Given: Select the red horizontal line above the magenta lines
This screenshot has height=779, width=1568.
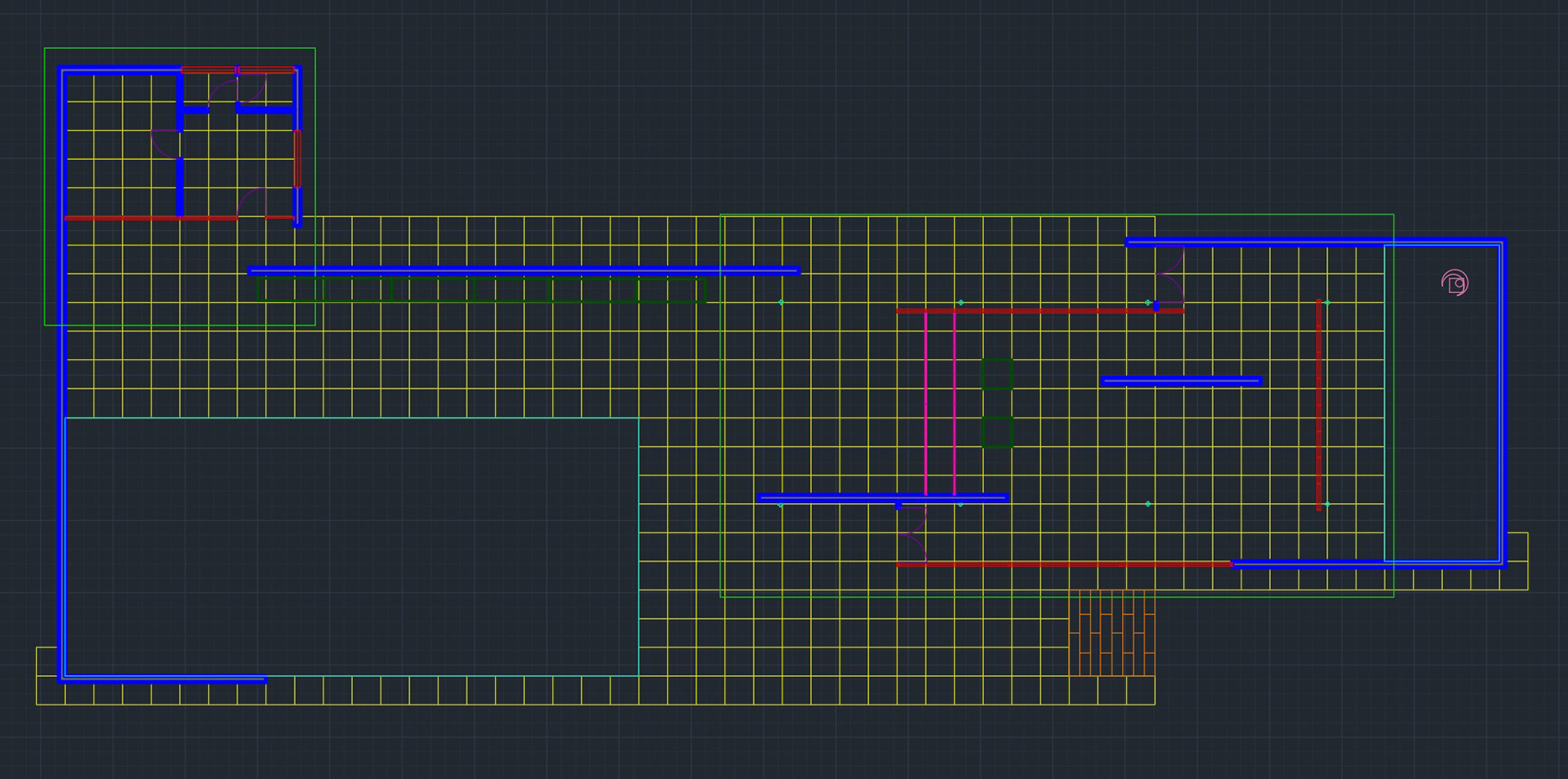Looking at the screenshot, I should pos(1040,310).
